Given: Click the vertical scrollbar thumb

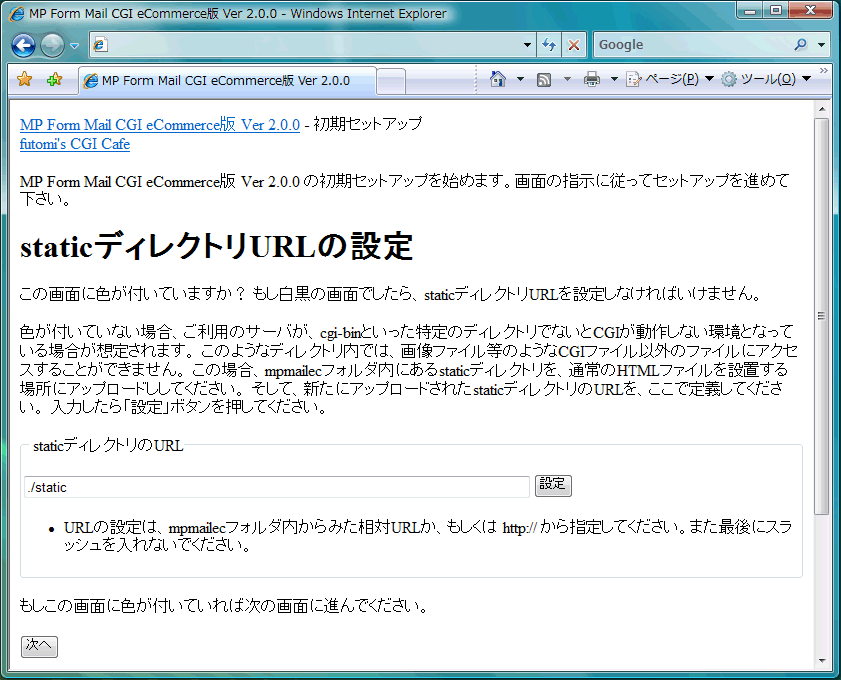Looking at the screenshot, I should tap(822, 316).
